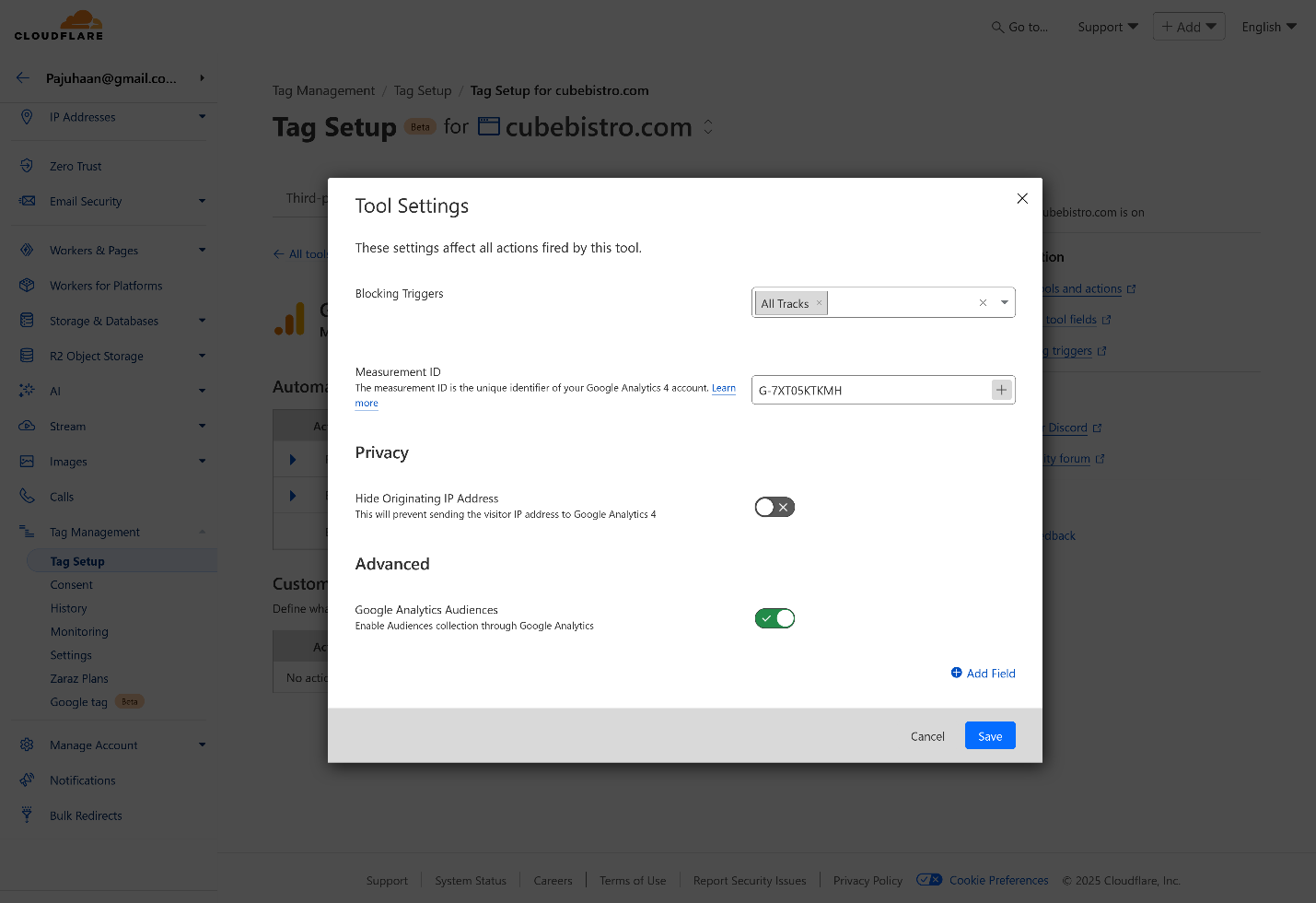1316x903 pixels.
Task: Open Tag Setup in the sidebar
Action: click(77, 561)
